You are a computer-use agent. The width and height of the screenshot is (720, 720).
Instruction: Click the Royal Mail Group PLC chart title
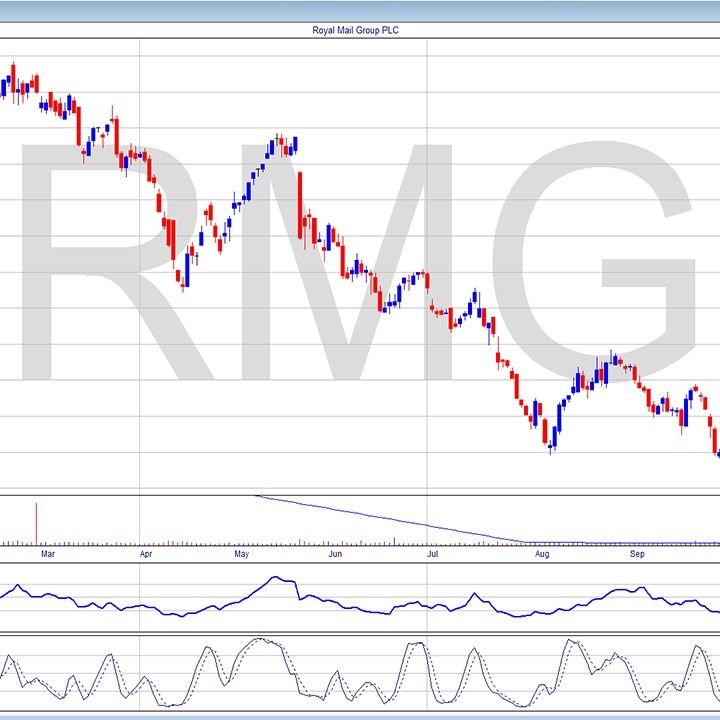coord(355,30)
